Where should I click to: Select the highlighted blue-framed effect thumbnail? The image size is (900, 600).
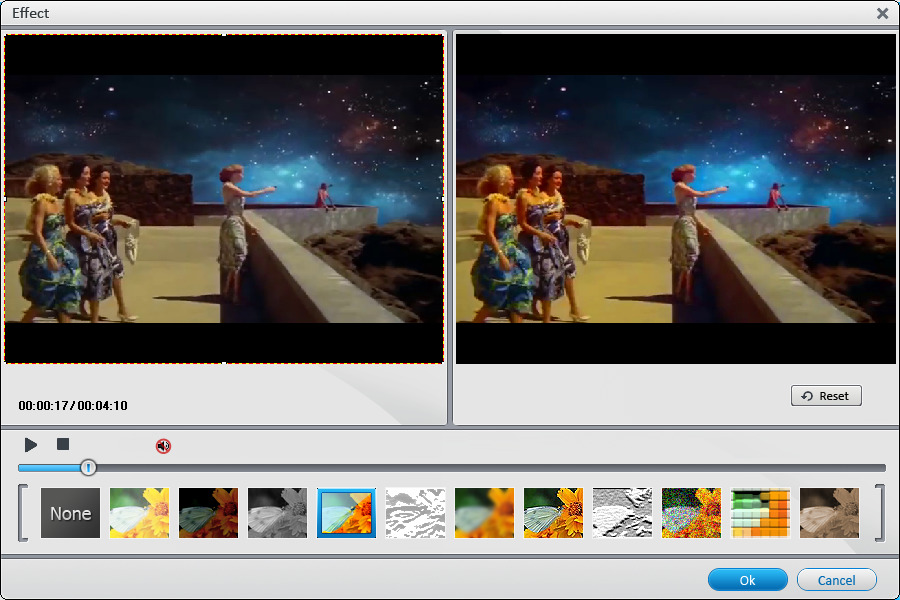[347, 513]
